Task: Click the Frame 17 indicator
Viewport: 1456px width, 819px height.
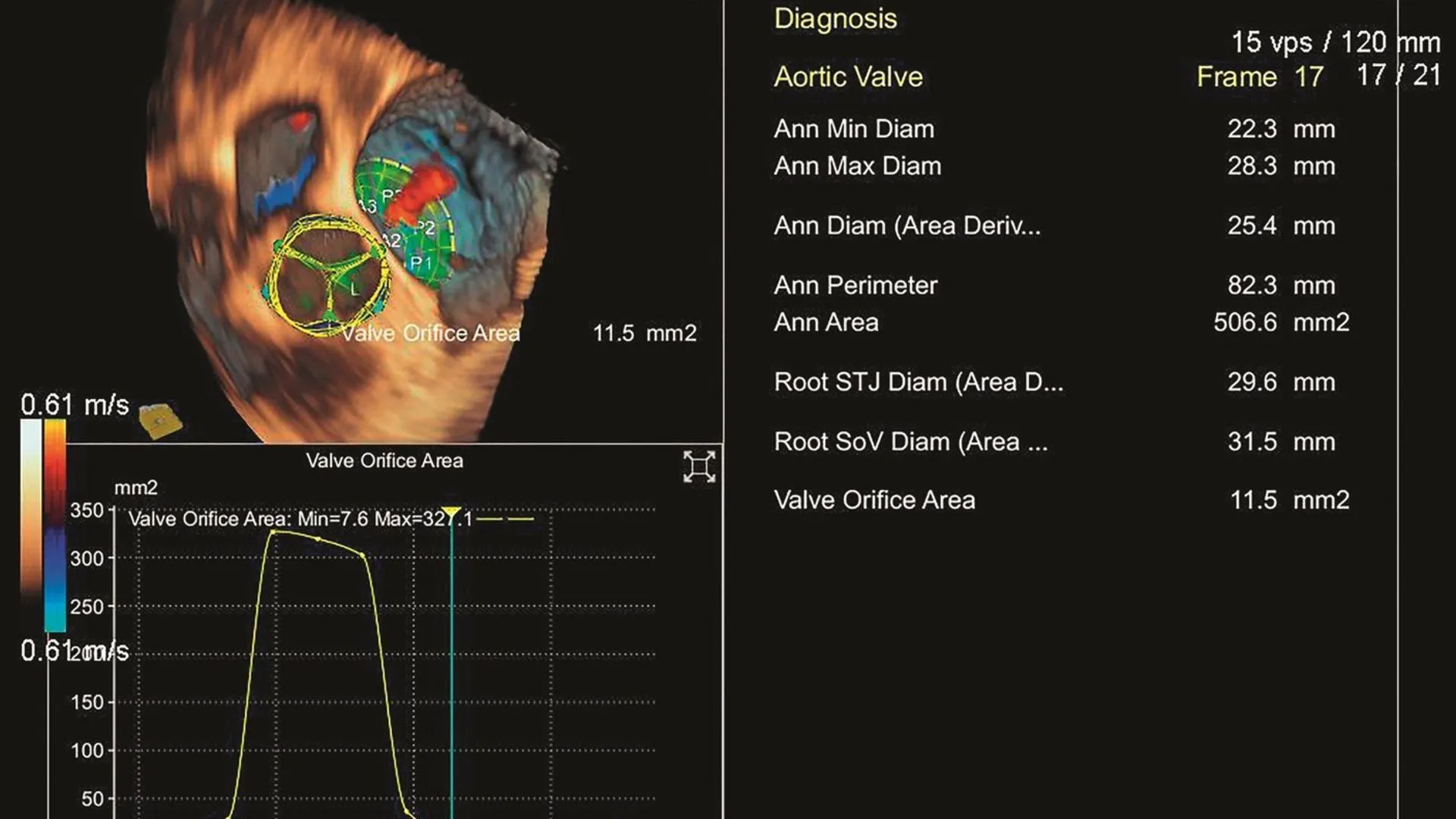Action: 1260,77
